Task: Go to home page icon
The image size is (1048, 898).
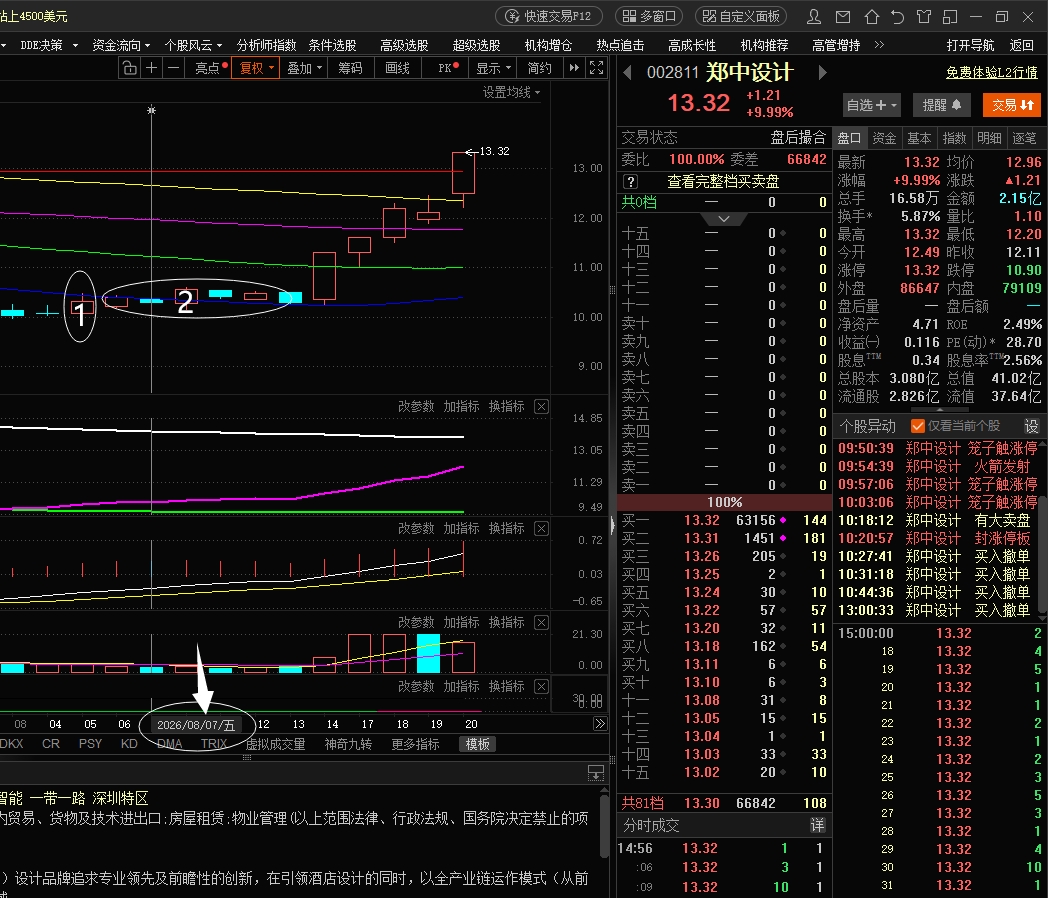Action: pos(872,16)
